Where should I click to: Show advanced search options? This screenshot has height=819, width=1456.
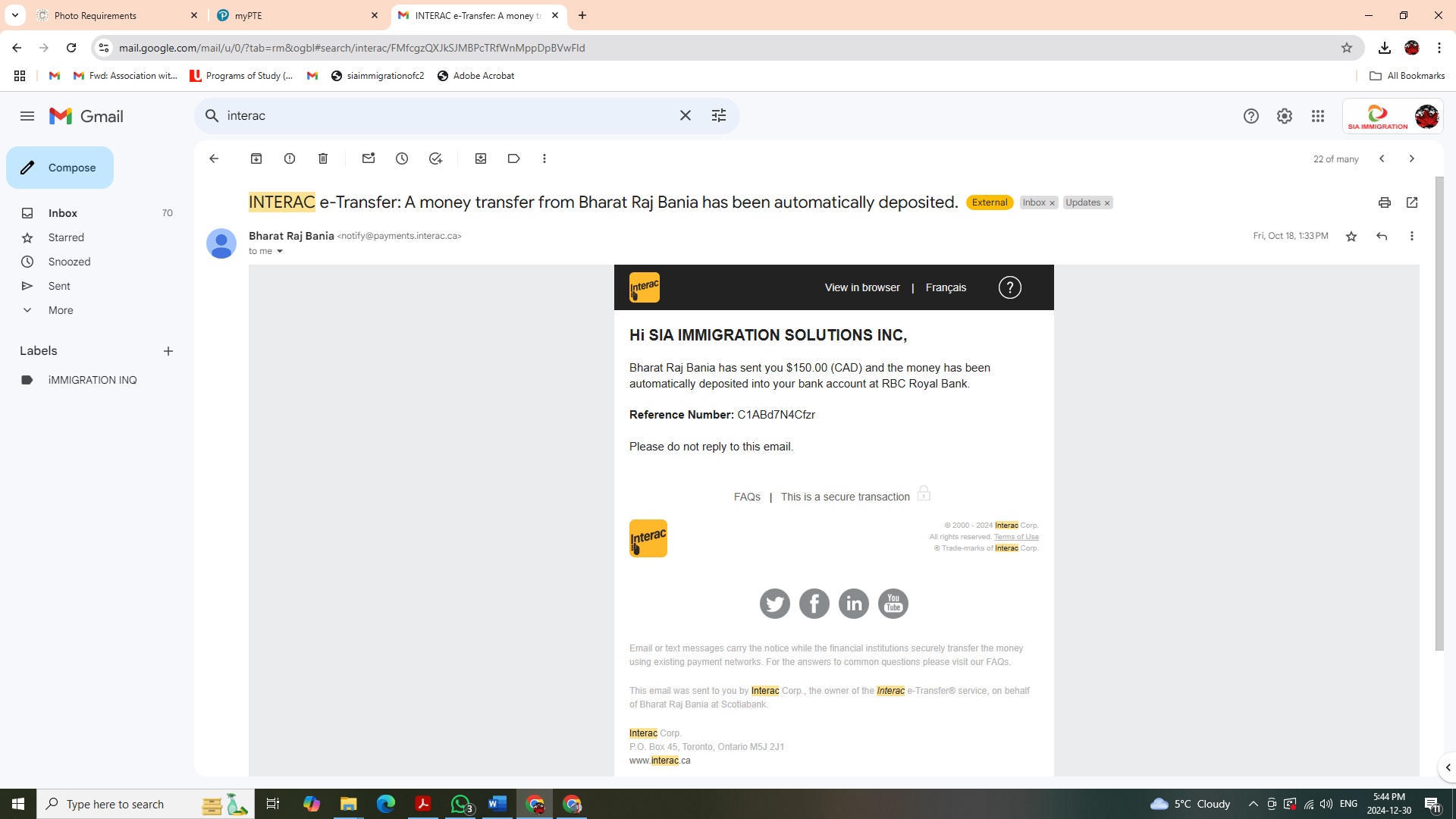[719, 115]
